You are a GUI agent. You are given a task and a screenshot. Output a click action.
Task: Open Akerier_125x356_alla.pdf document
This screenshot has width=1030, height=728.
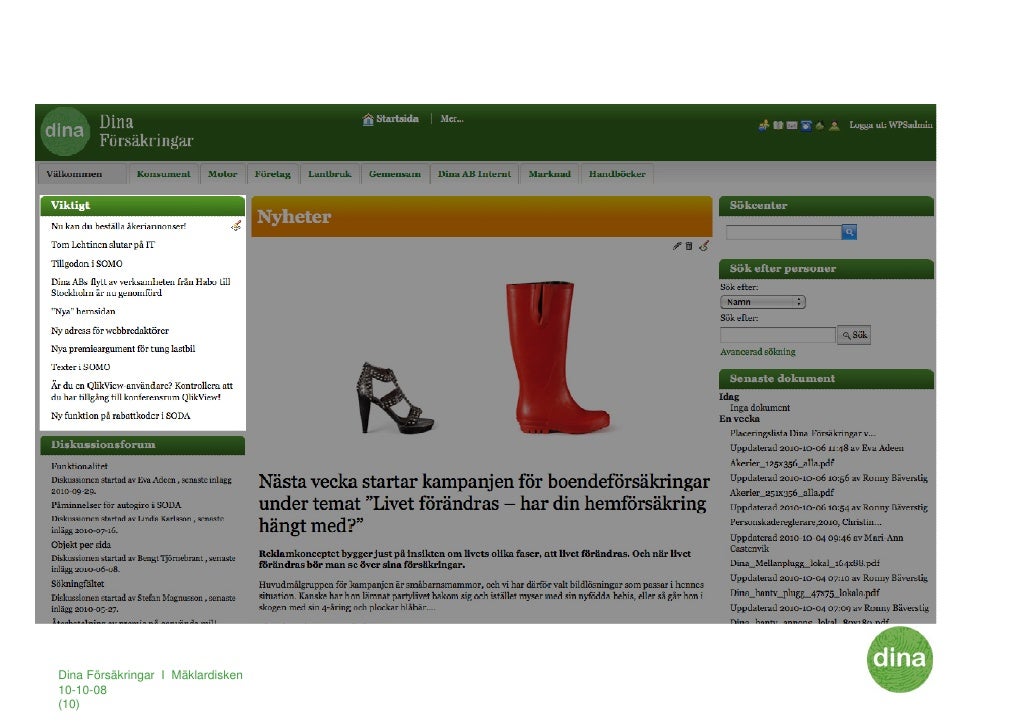tap(782, 463)
